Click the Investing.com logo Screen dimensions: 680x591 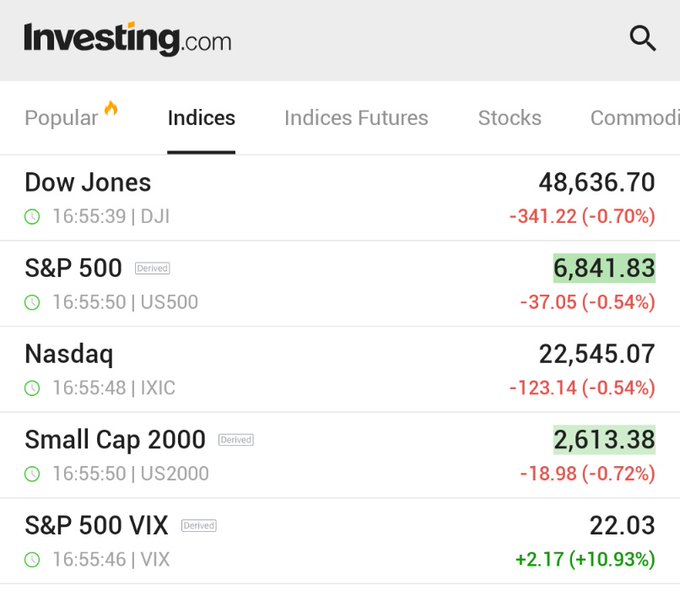point(127,39)
